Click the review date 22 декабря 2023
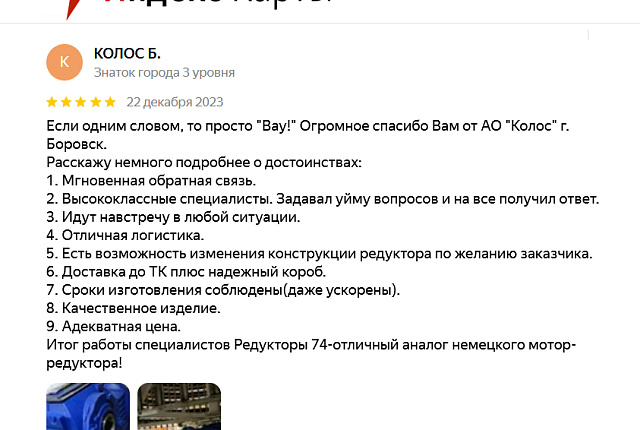The height and width of the screenshot is (430, 640). (175, 102)
